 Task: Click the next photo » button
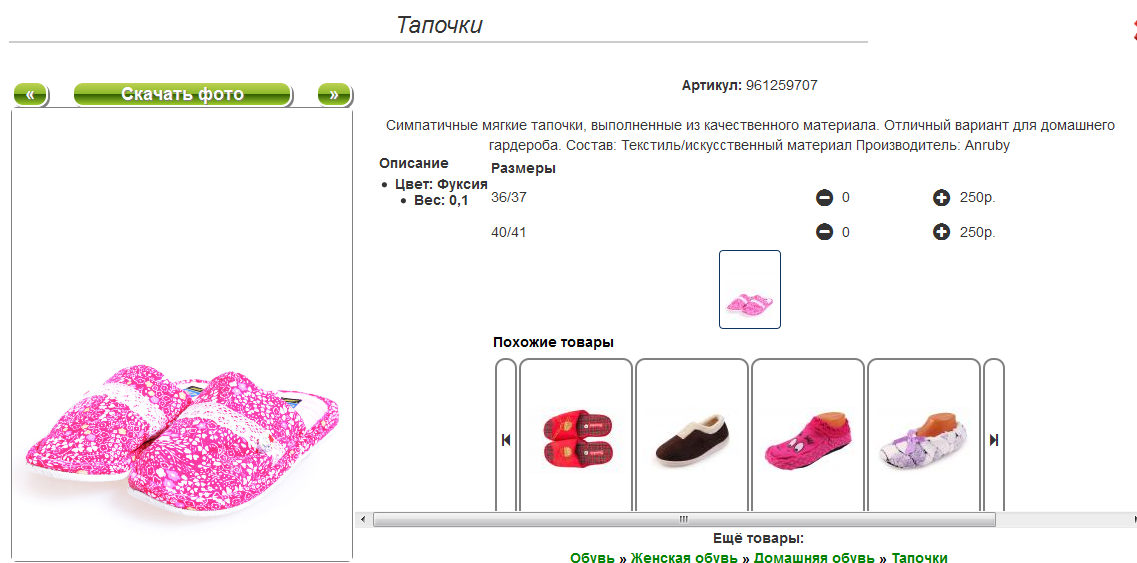334,94
